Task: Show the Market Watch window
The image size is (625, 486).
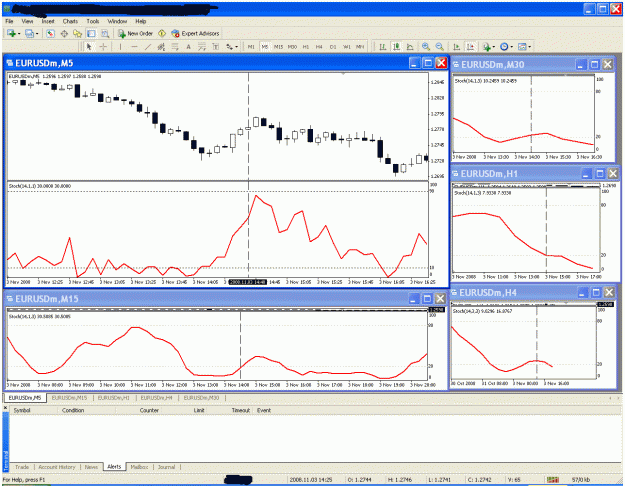Action: 50,33
